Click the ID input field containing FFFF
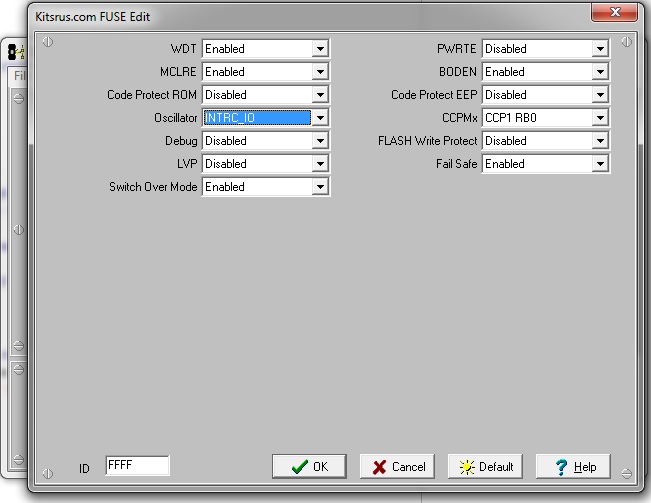The height and width of the screenshot is (503, 651). (x=137, y=466)
